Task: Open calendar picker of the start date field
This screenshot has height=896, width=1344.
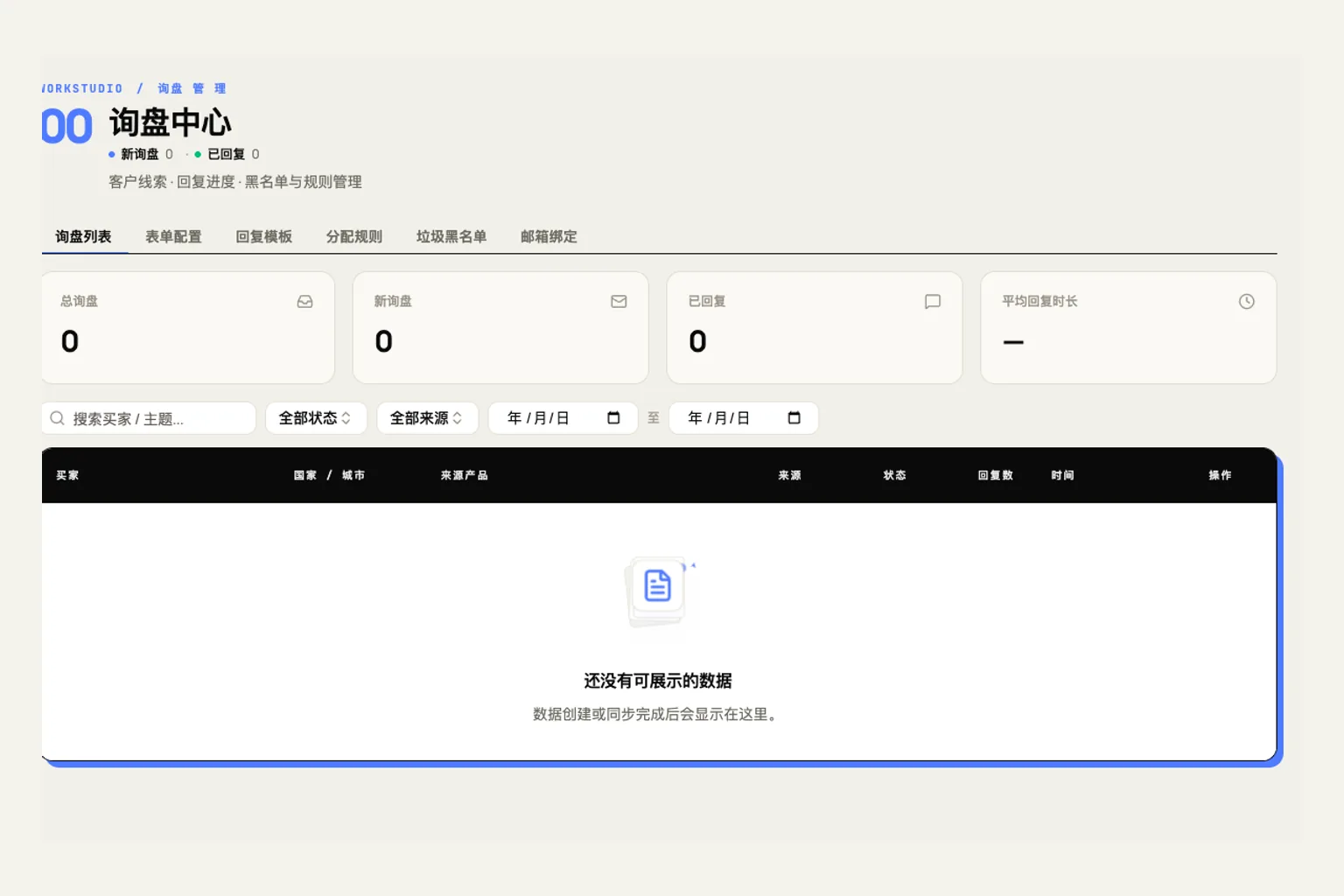Action: click(x=613, y=418)
